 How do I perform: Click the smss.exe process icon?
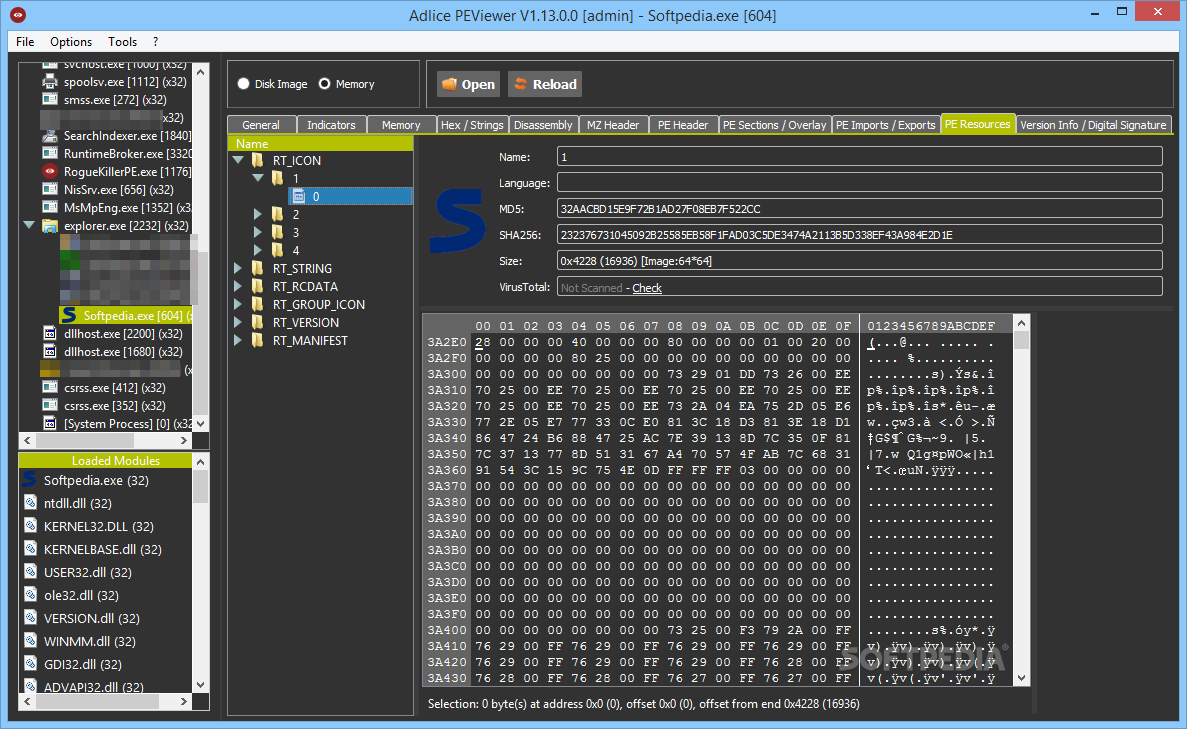[50, 99]
